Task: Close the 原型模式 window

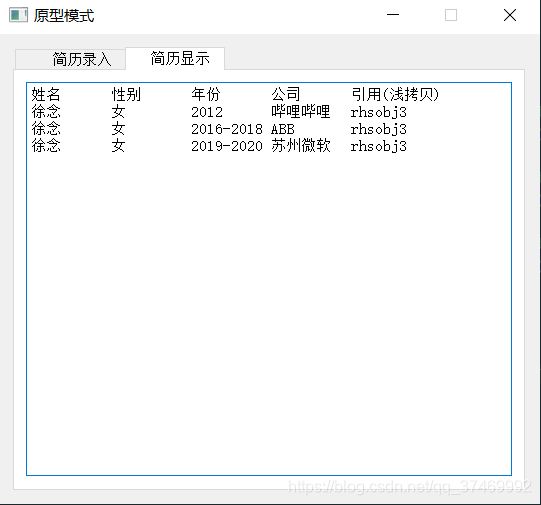Action: 510,15
